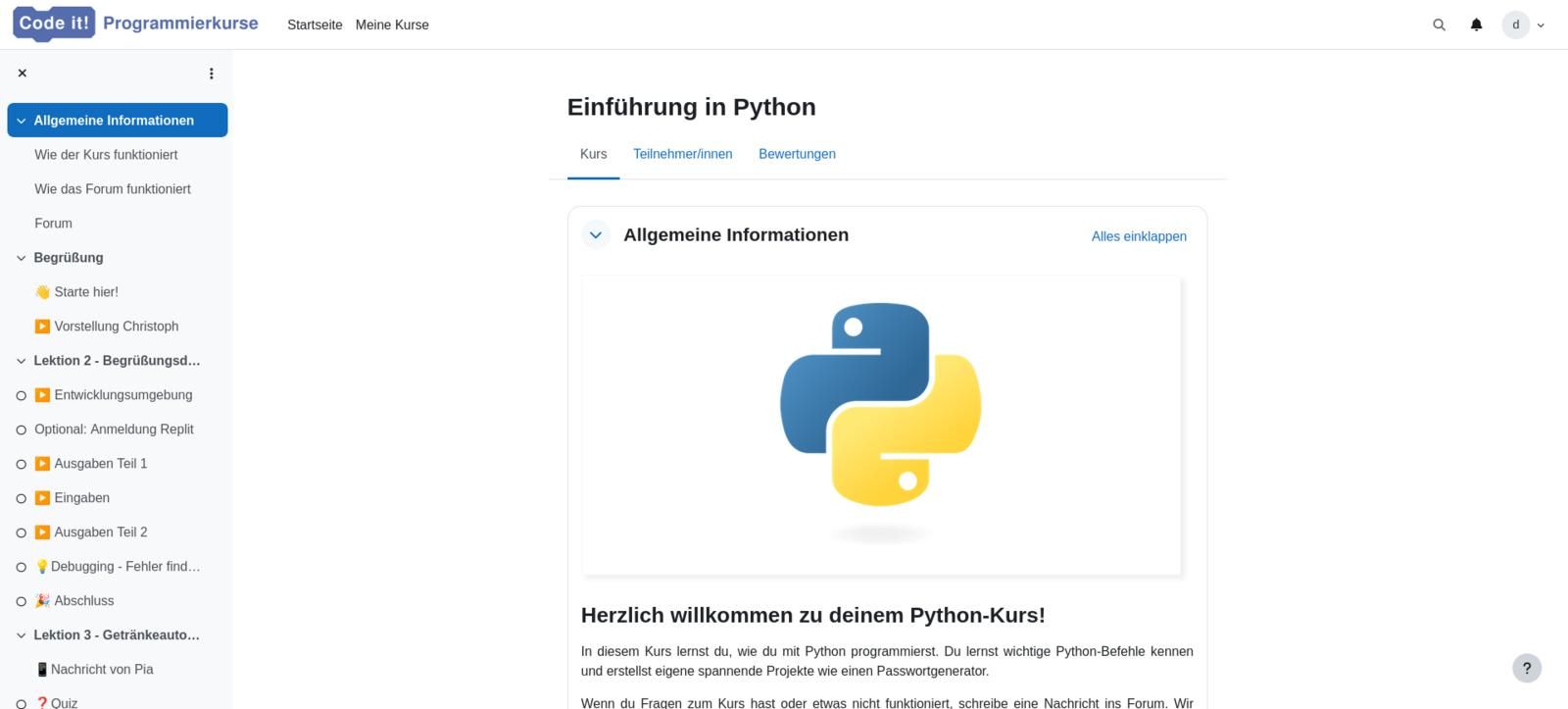Go to Startseite

[x=315, y=25]
